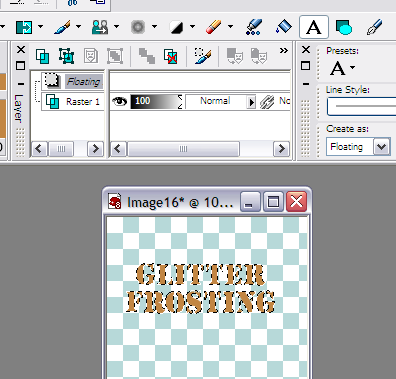
Task: Minimize the Image16 window
Action: pos(250,202)
